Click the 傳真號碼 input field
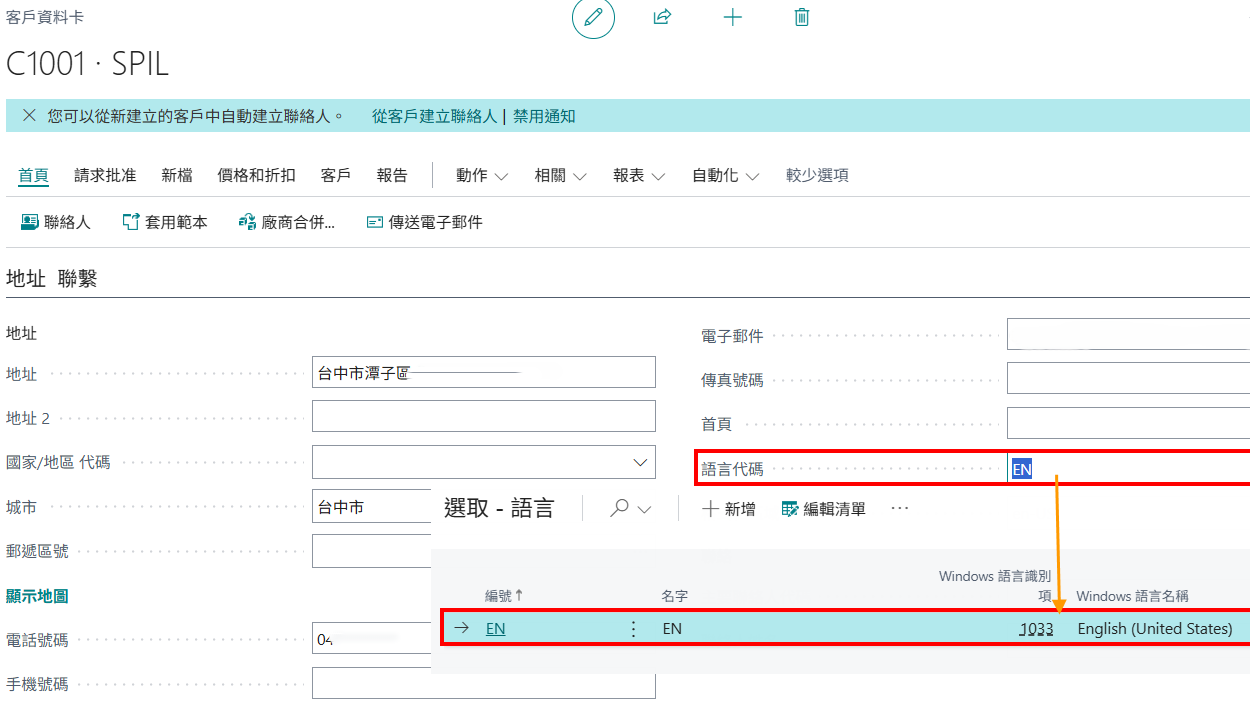Screen dimensions: 1250x703 1128,378
